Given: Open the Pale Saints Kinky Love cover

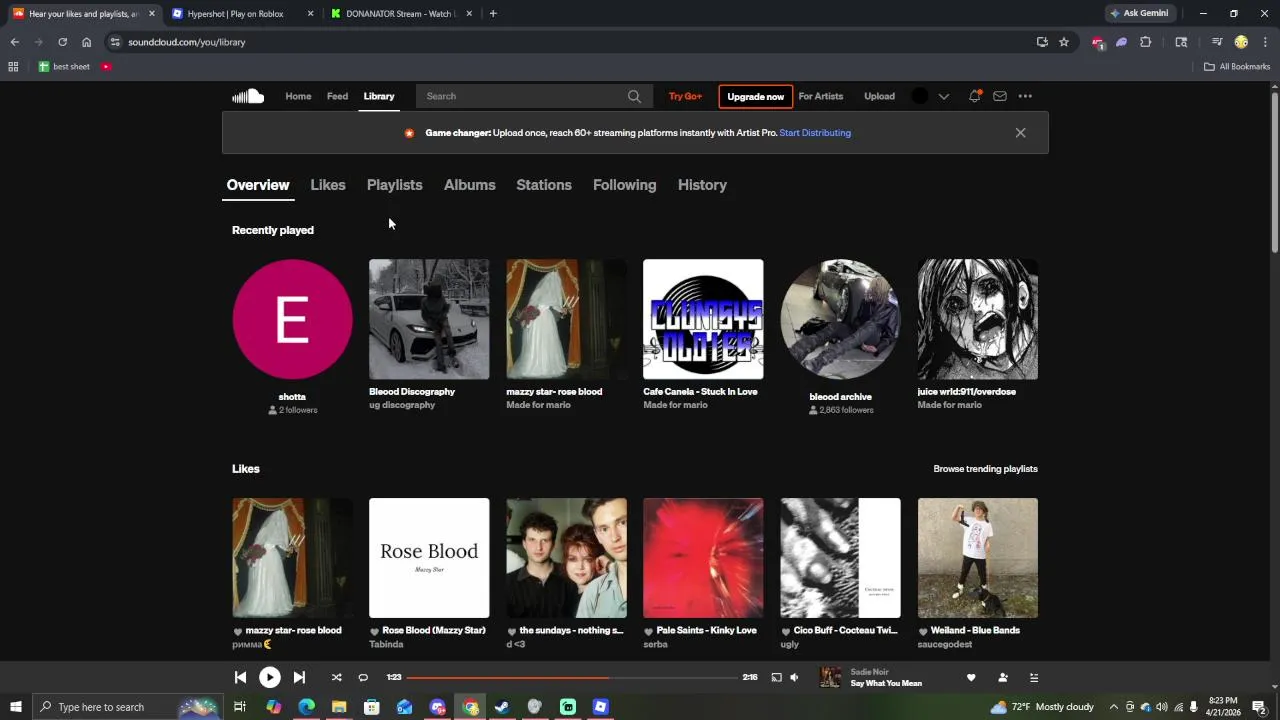Looking at the screenshot, I should click(x=703, y=558).
